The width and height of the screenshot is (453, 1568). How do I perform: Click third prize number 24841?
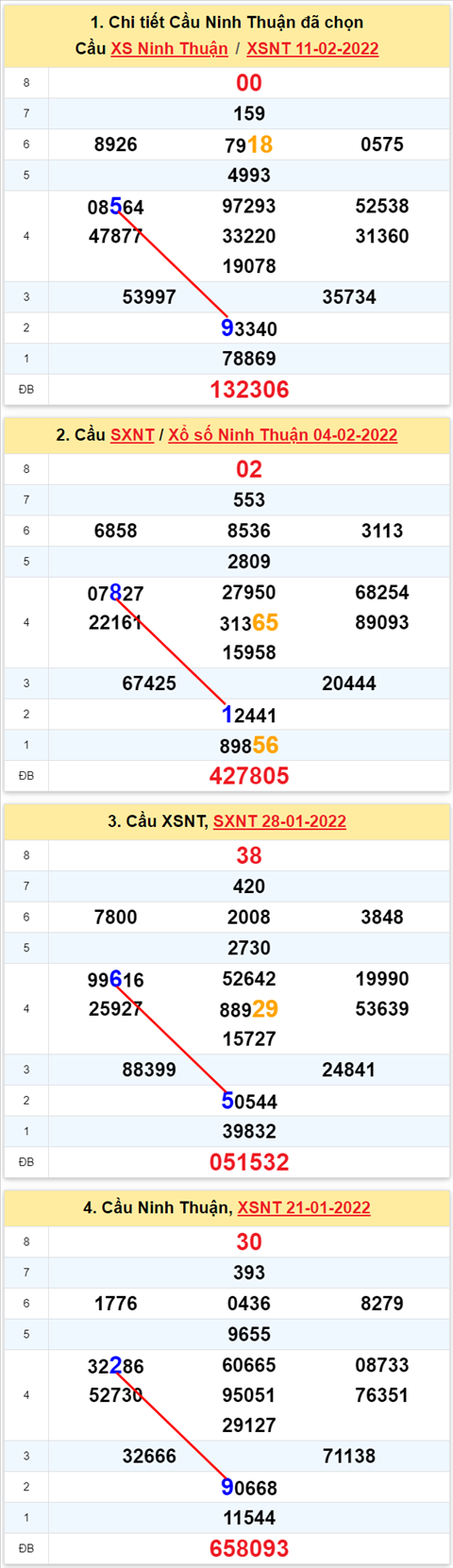pos(349,1069)
